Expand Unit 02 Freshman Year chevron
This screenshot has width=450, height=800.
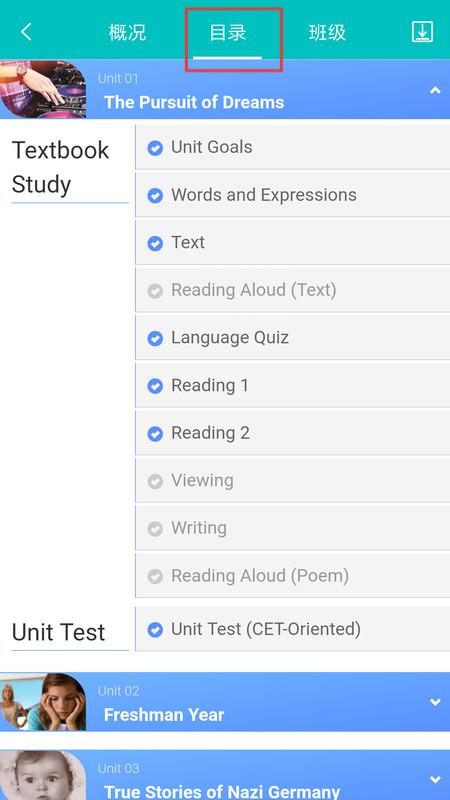(435, 702)
